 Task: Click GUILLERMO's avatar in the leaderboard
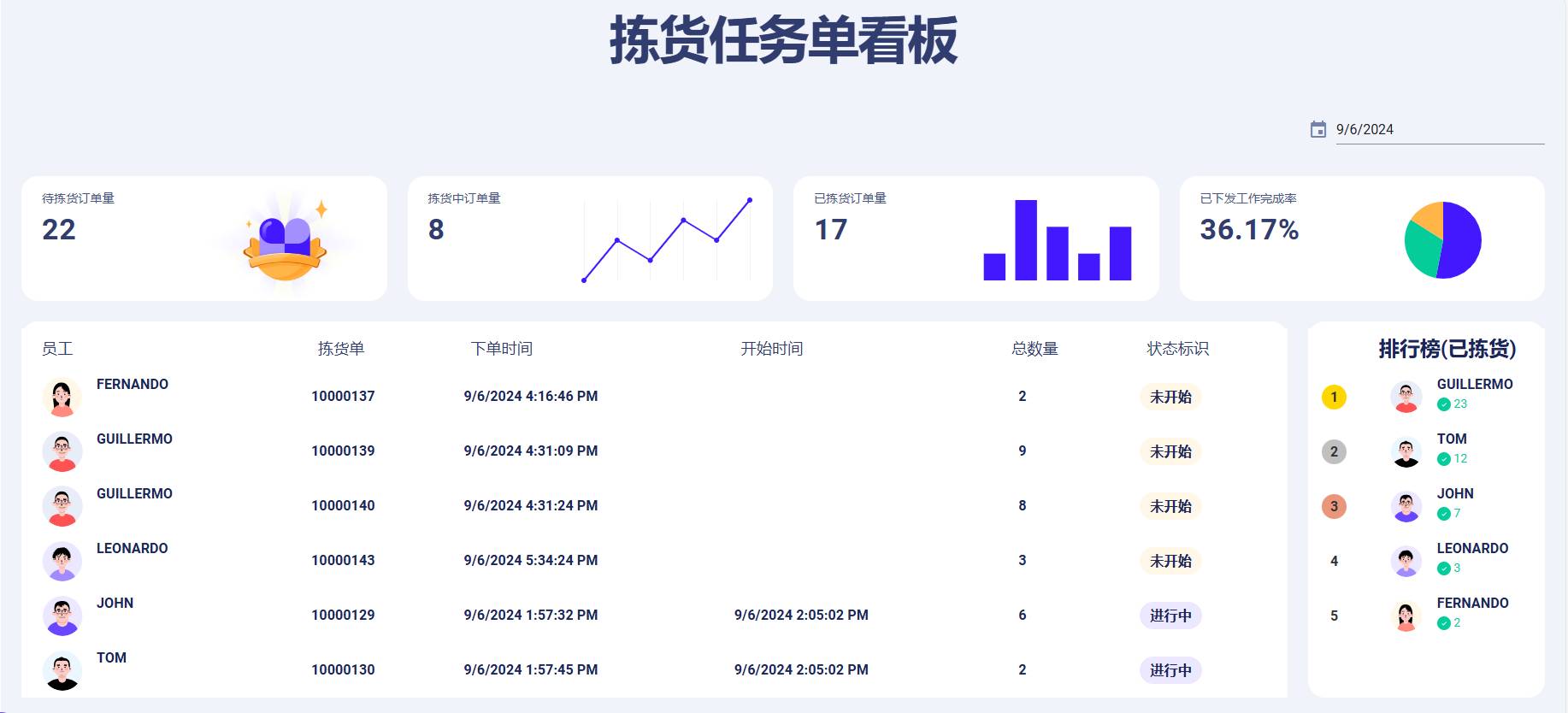(1406, 397)
